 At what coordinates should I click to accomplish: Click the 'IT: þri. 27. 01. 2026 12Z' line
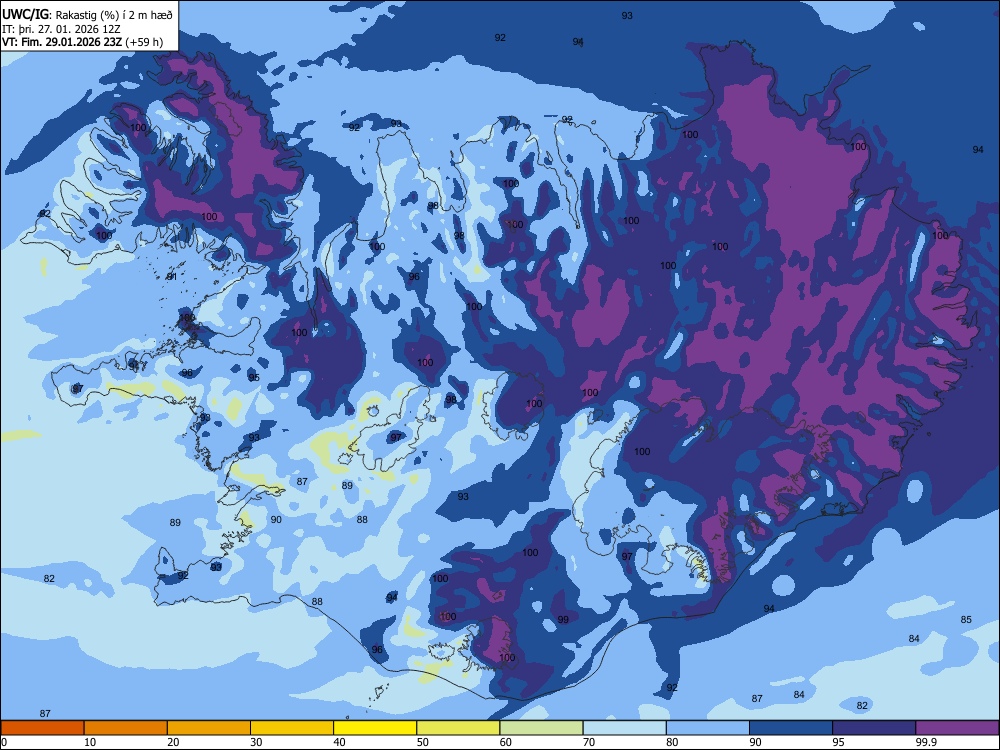point(61,29)
